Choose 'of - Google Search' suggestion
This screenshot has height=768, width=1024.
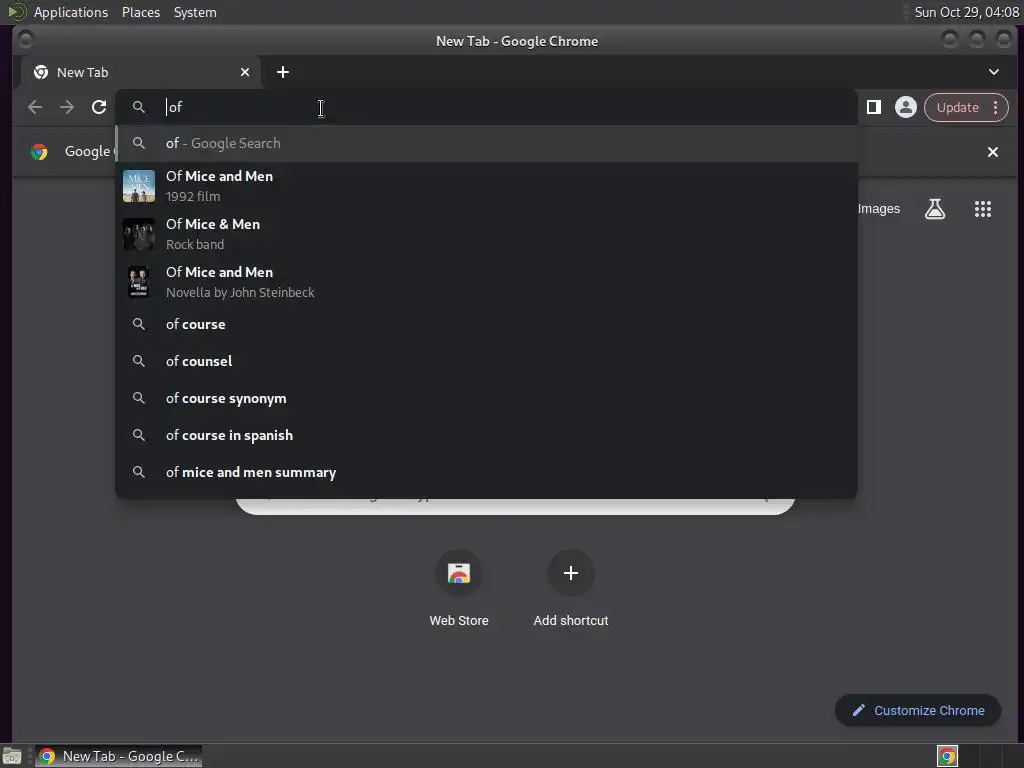coord(486,143)
